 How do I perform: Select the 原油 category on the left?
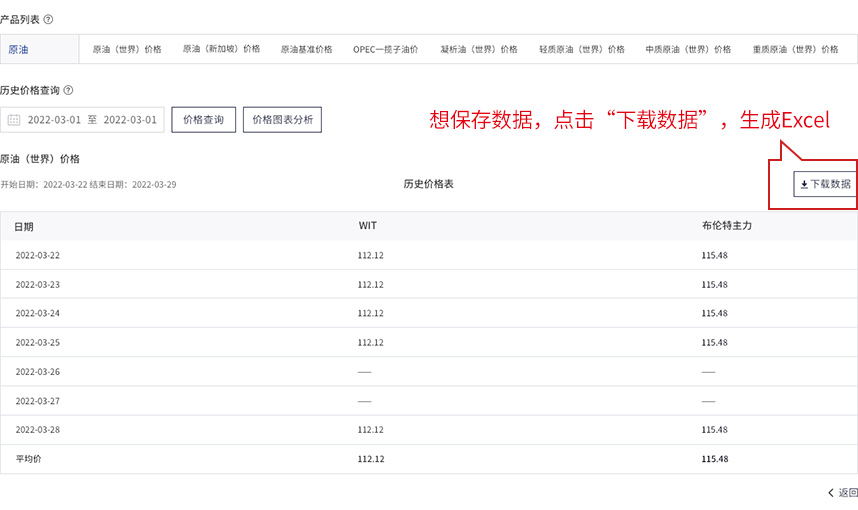19,49
